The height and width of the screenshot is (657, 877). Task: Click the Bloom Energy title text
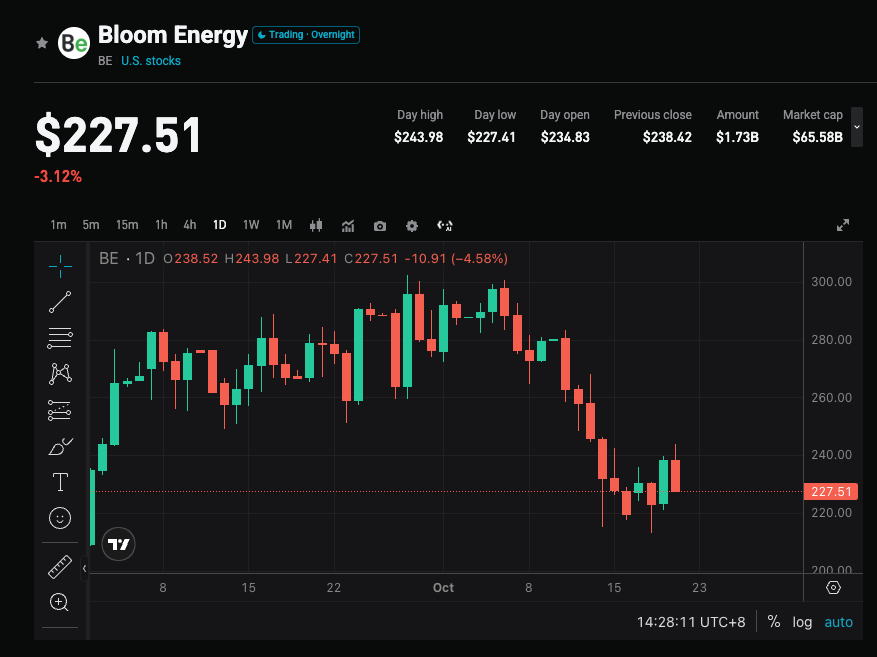tap(173, 35)
